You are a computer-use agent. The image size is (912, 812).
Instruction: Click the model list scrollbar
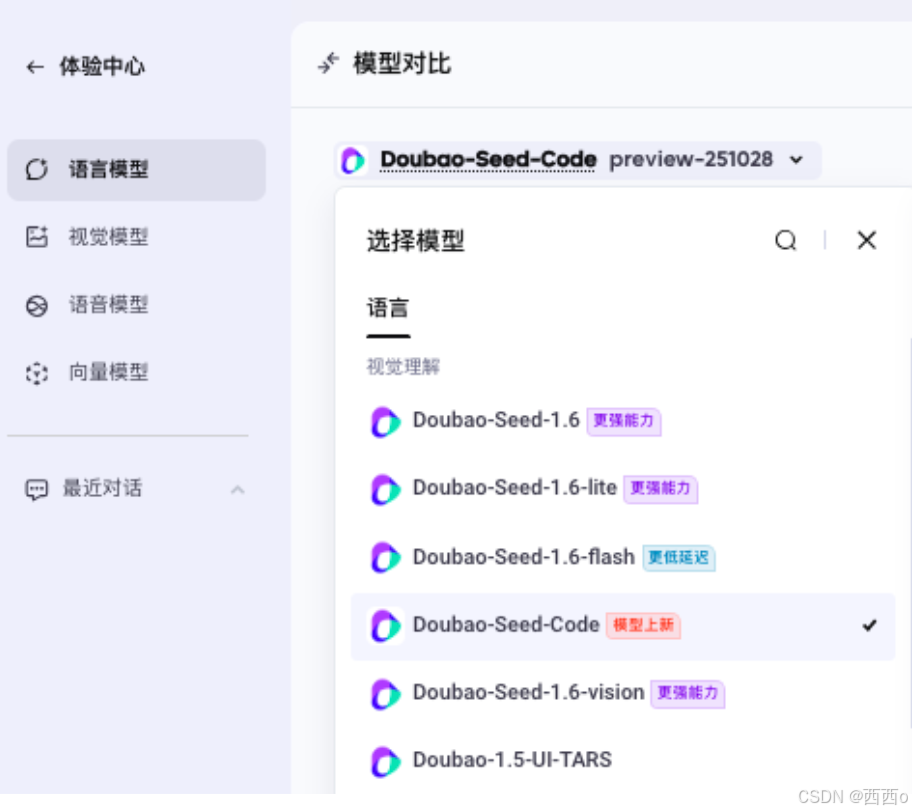tap(909, 532)
